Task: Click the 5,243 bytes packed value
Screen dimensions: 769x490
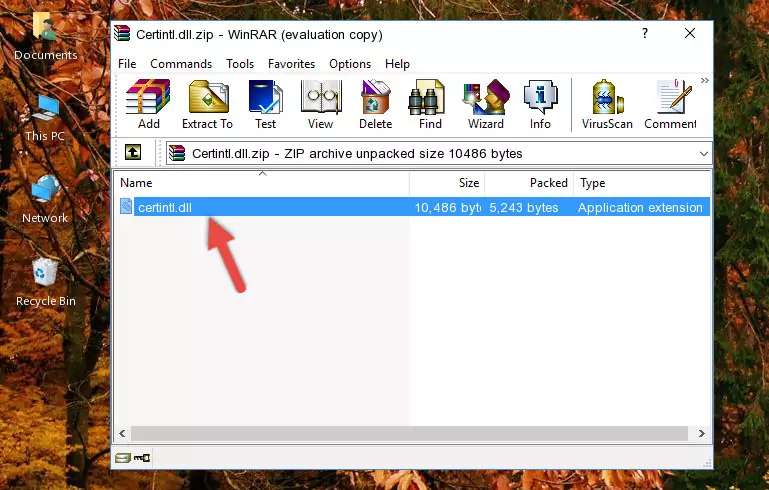Action: [x=523, y=208]
